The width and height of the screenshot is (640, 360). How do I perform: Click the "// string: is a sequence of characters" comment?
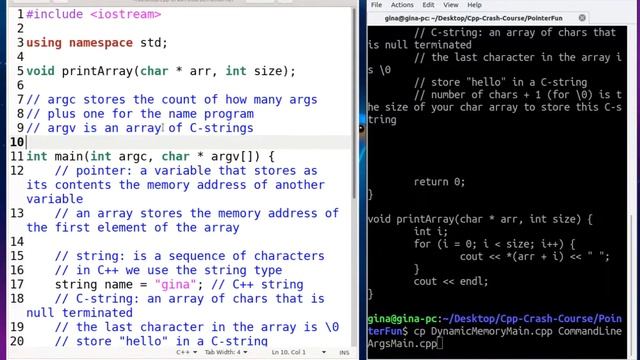[189, 256]
